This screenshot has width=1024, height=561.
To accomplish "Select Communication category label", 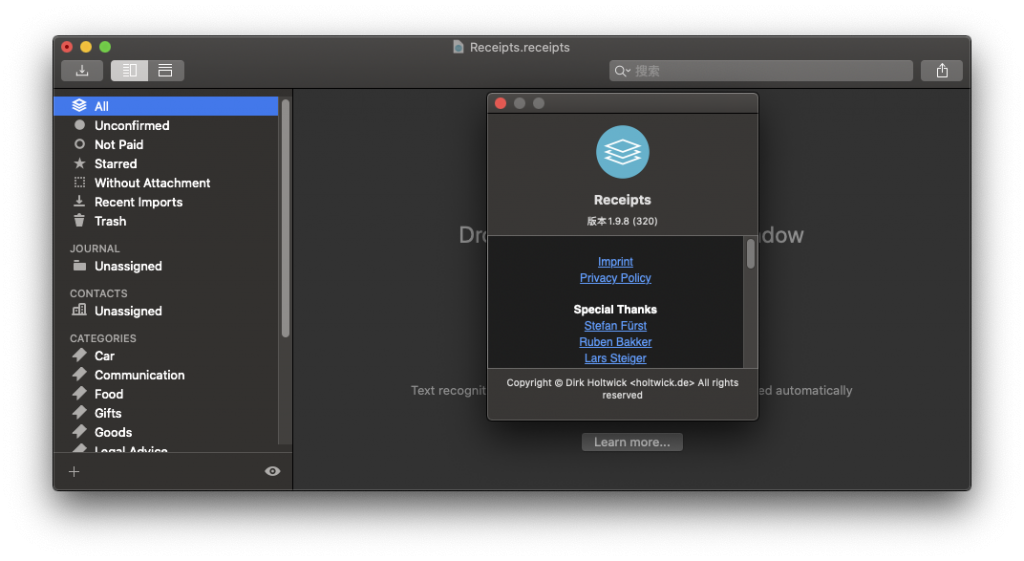I will [139, 375].
